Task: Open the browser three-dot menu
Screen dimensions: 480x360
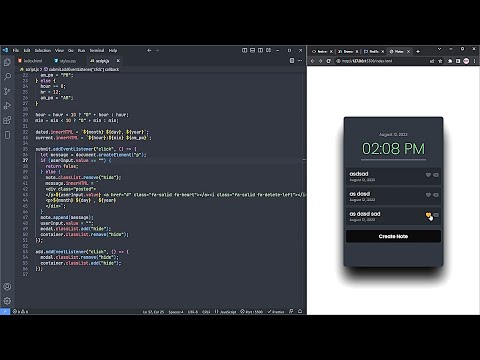Action: pos(474,61)
